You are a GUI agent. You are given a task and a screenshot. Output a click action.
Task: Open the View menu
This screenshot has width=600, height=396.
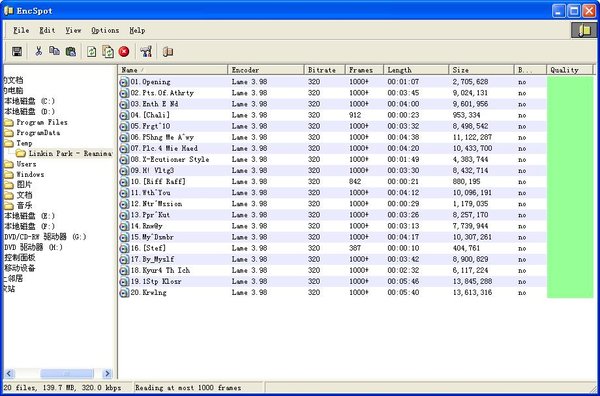pos(73,30)
